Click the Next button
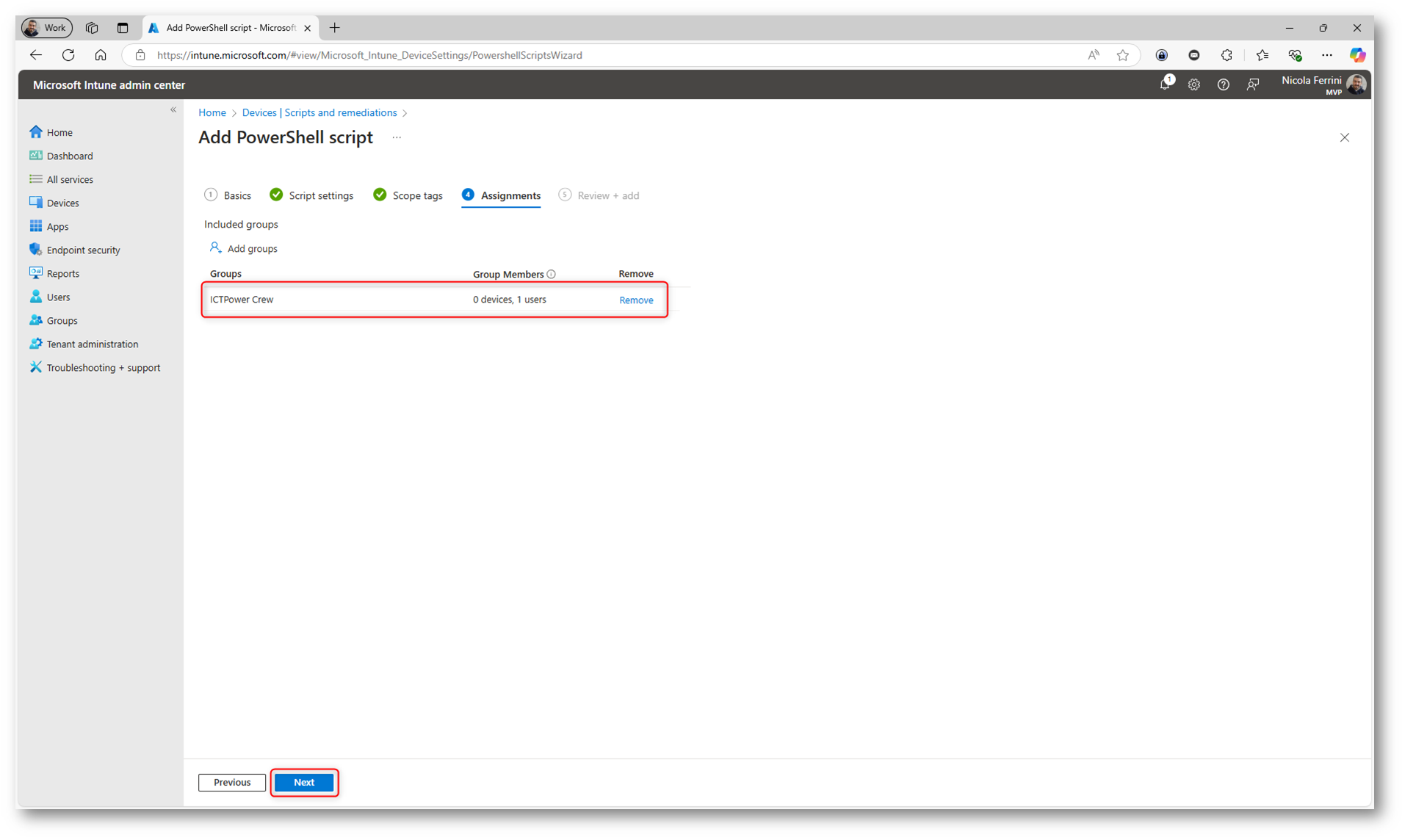 point(304,782)
